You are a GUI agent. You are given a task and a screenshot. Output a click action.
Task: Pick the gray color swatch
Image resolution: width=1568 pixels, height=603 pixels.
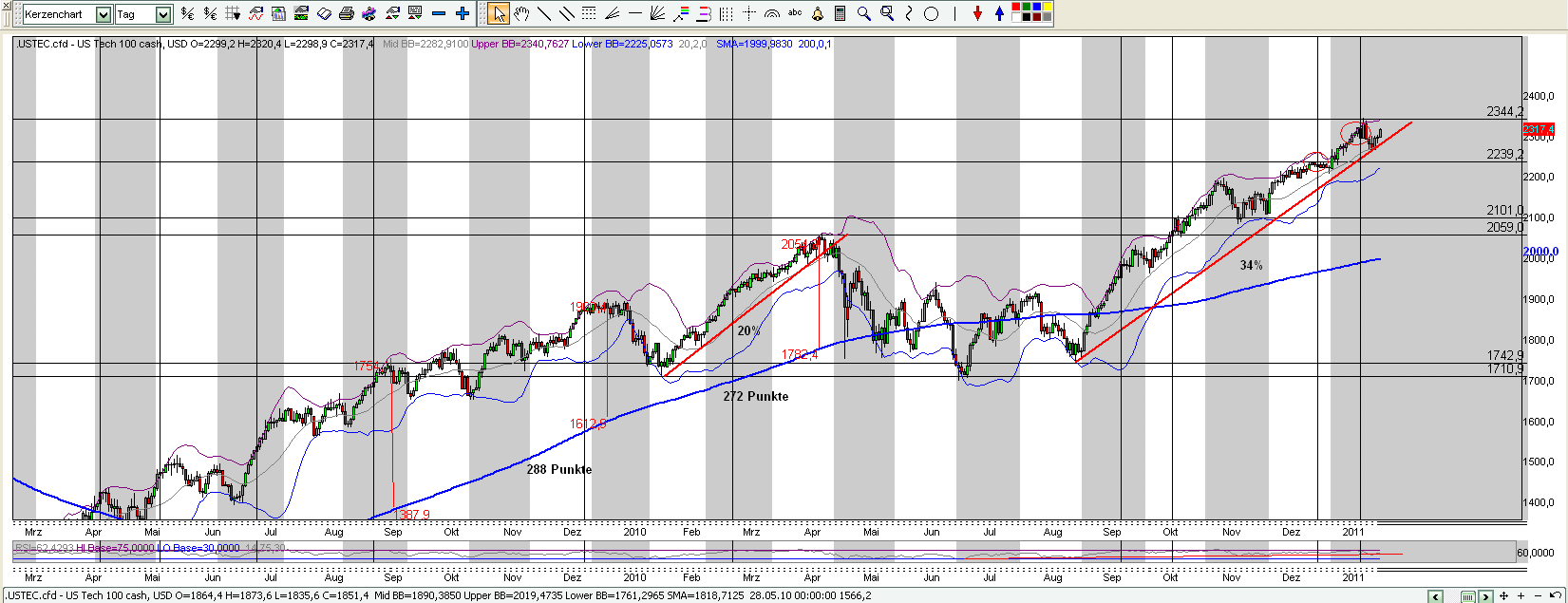pos(1048,17)
